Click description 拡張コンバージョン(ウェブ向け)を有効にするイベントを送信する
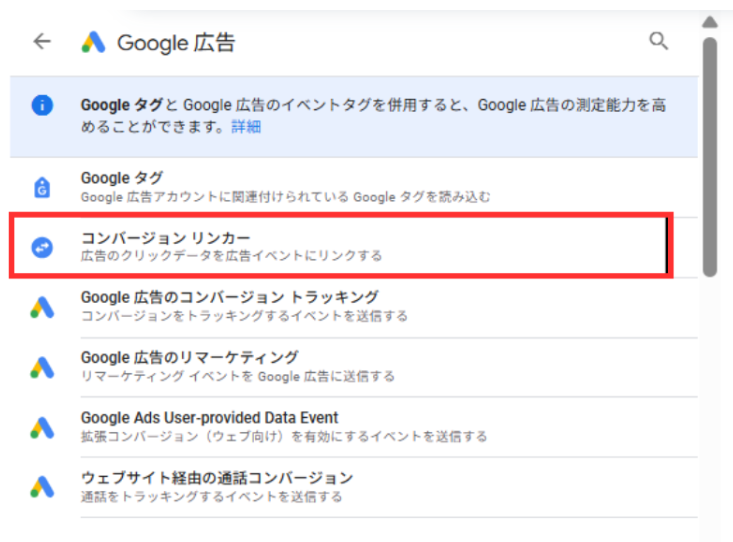The width and height of the screenshot is (733, 542). tap(284, 437)
